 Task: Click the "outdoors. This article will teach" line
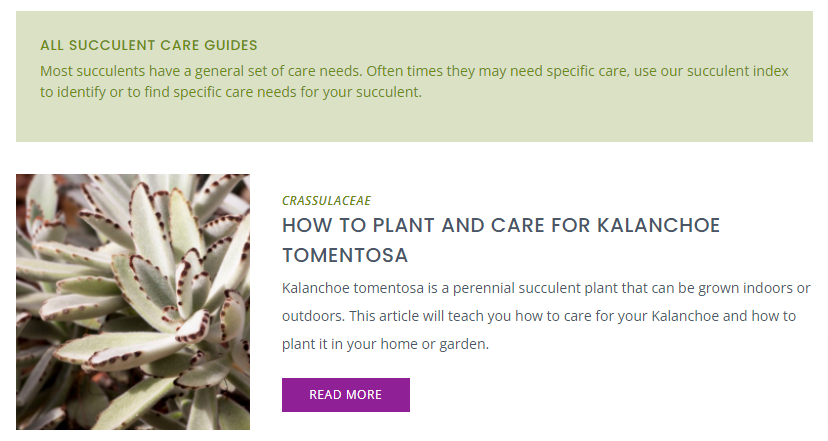383,316
